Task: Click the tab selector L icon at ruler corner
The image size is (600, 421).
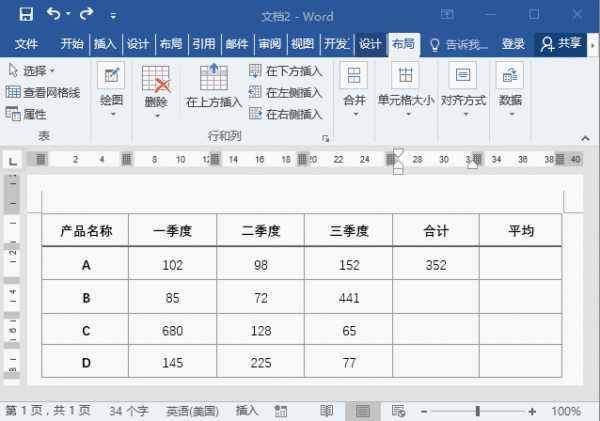Action: (13, 162)
